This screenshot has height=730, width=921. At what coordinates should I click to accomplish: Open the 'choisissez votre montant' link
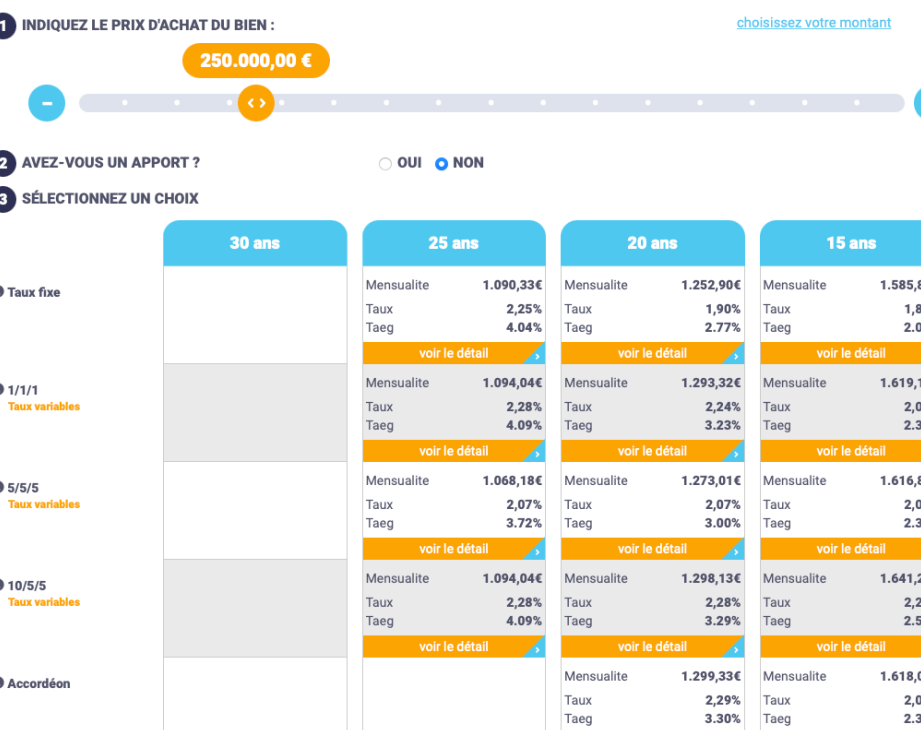point(813,23)
